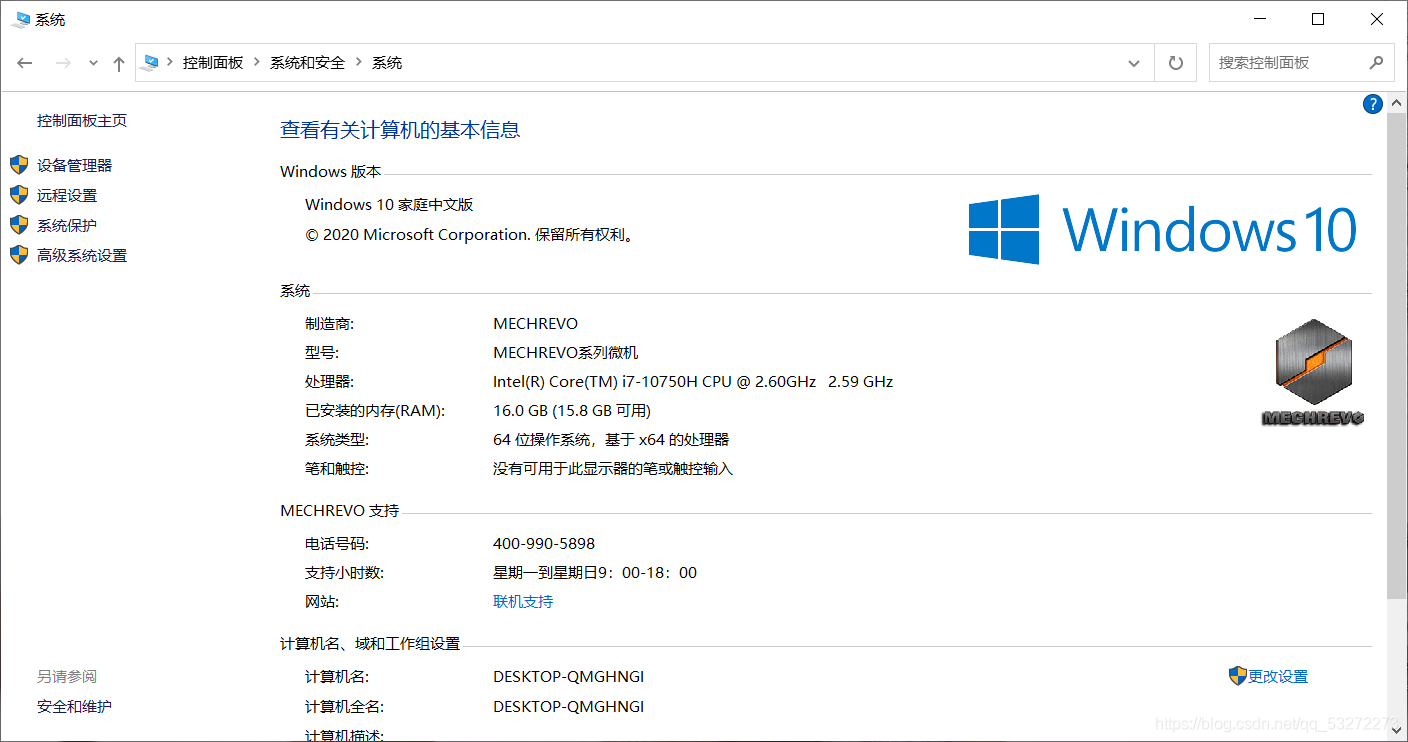The image size is (1408, 742).
Task: Open the address bar history dropdown
Action: coord(1134,63)
